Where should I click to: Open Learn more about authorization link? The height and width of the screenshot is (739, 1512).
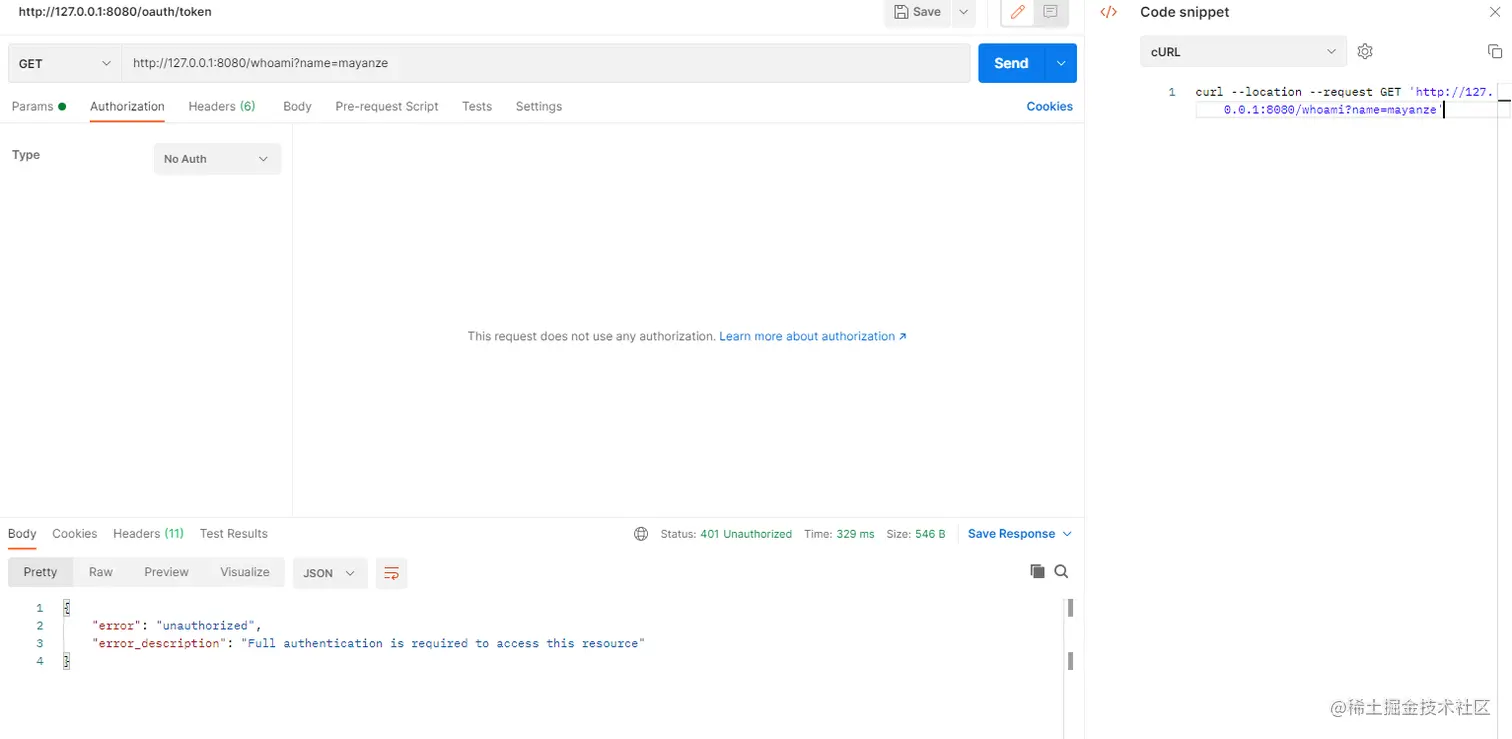(x=813, y=336)
